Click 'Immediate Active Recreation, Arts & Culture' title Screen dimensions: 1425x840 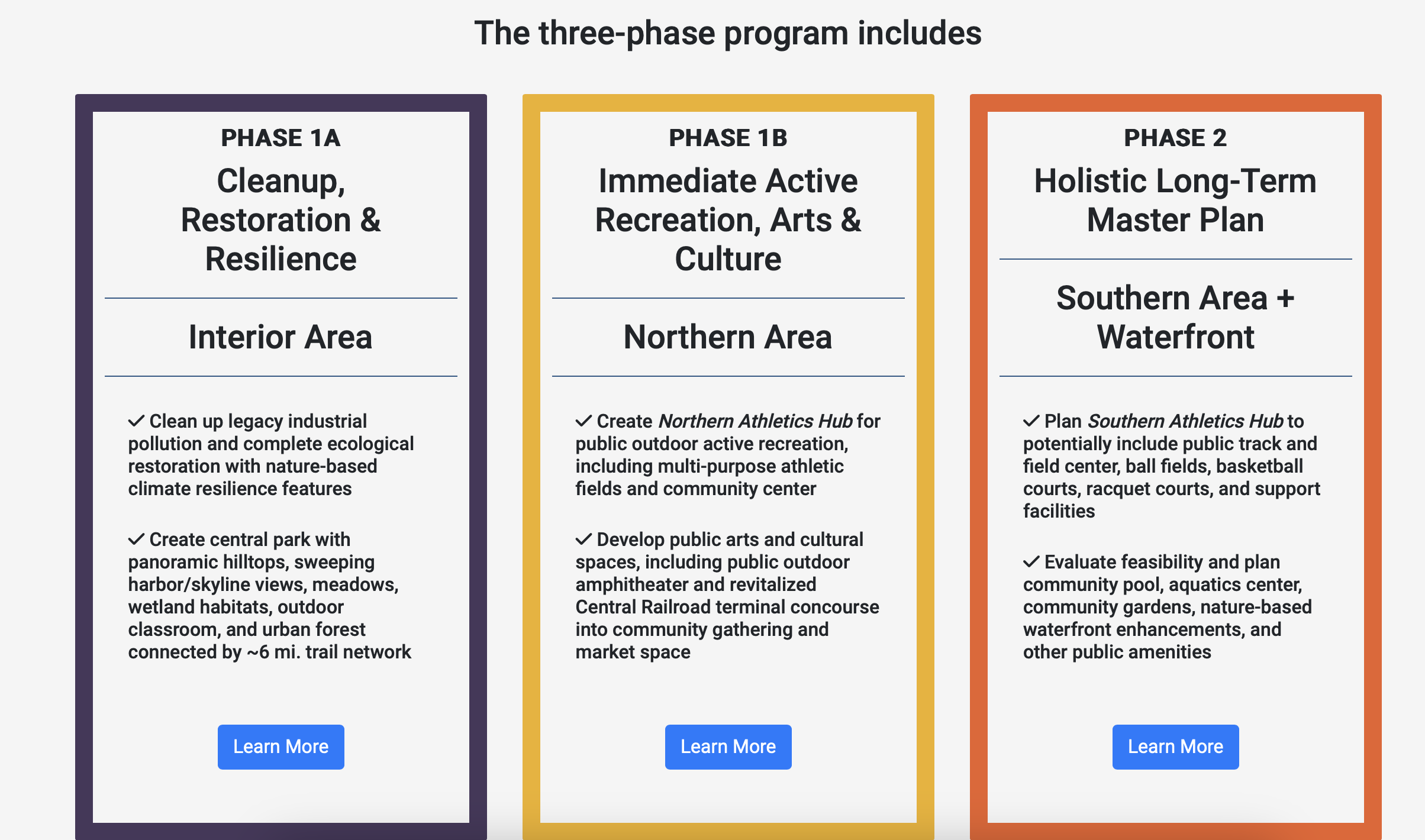click(728, 219)
